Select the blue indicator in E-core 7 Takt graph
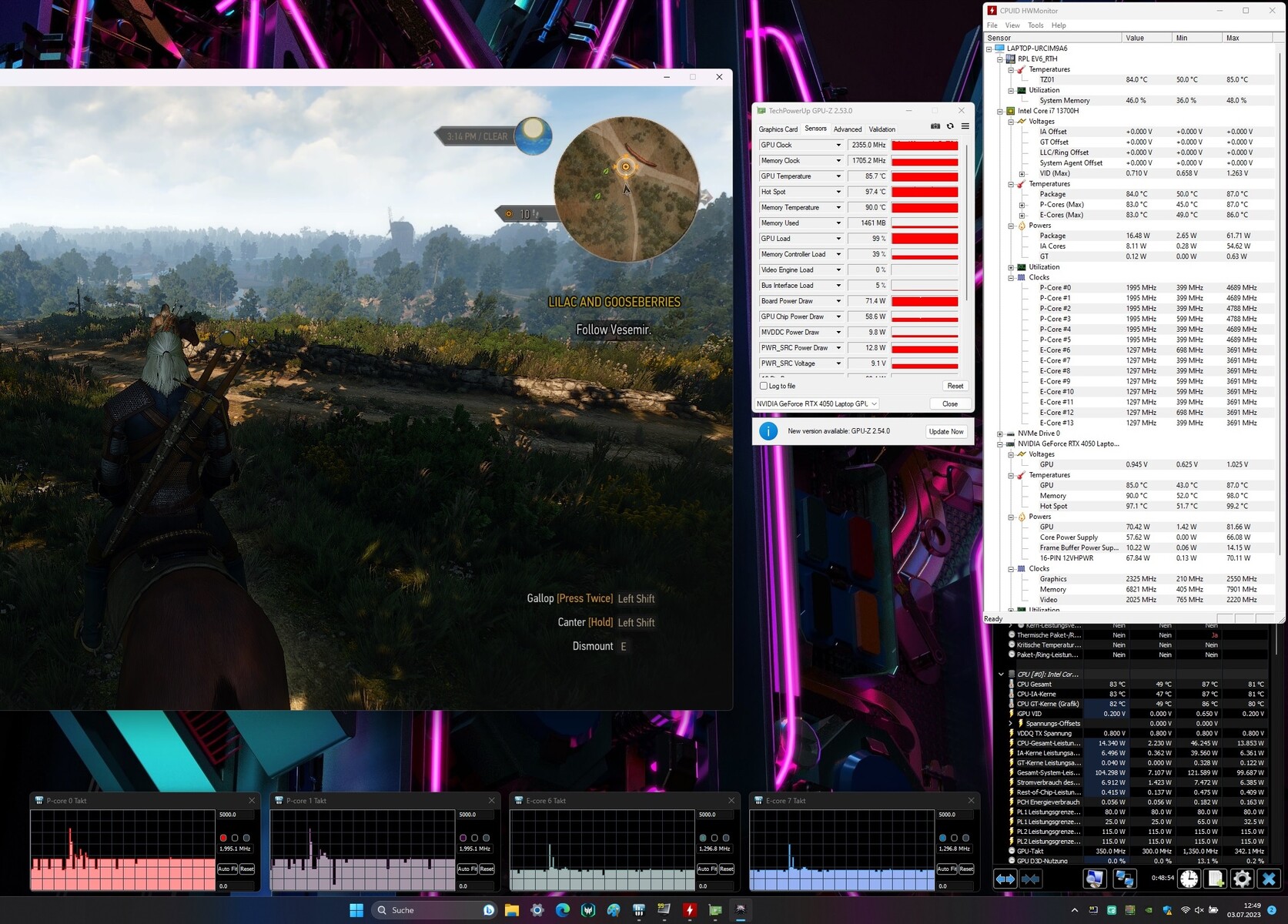 [x=942, y=838]
